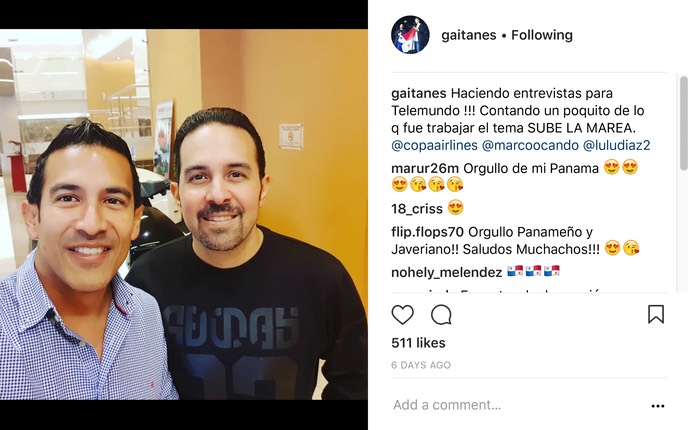This screenshot has height=430, width=688.
Task: View the list of 511 likes
Action: (x=418, y=343)
